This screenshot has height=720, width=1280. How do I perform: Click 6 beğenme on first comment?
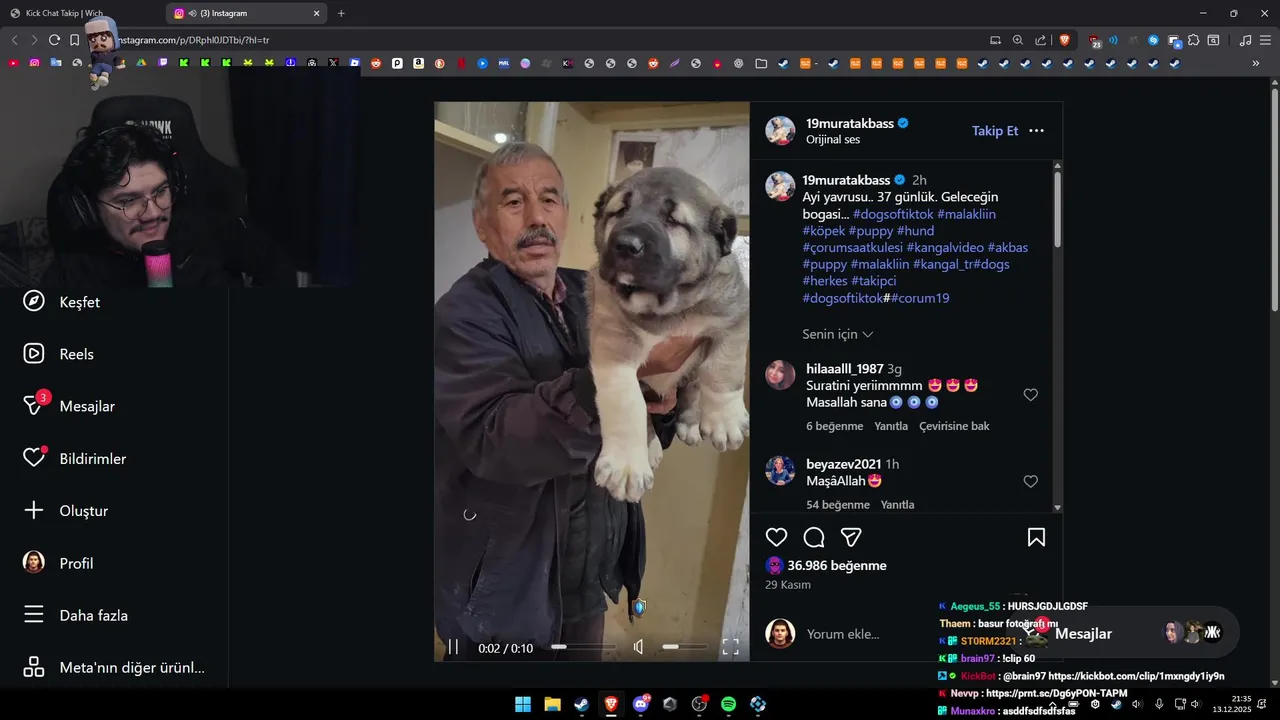point(834,426)
